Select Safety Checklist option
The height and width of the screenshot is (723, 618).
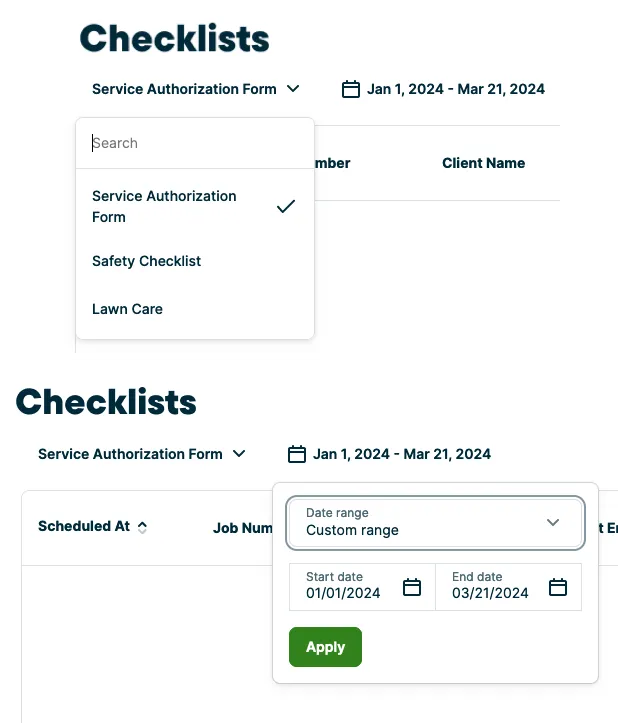tap(195, 261)
